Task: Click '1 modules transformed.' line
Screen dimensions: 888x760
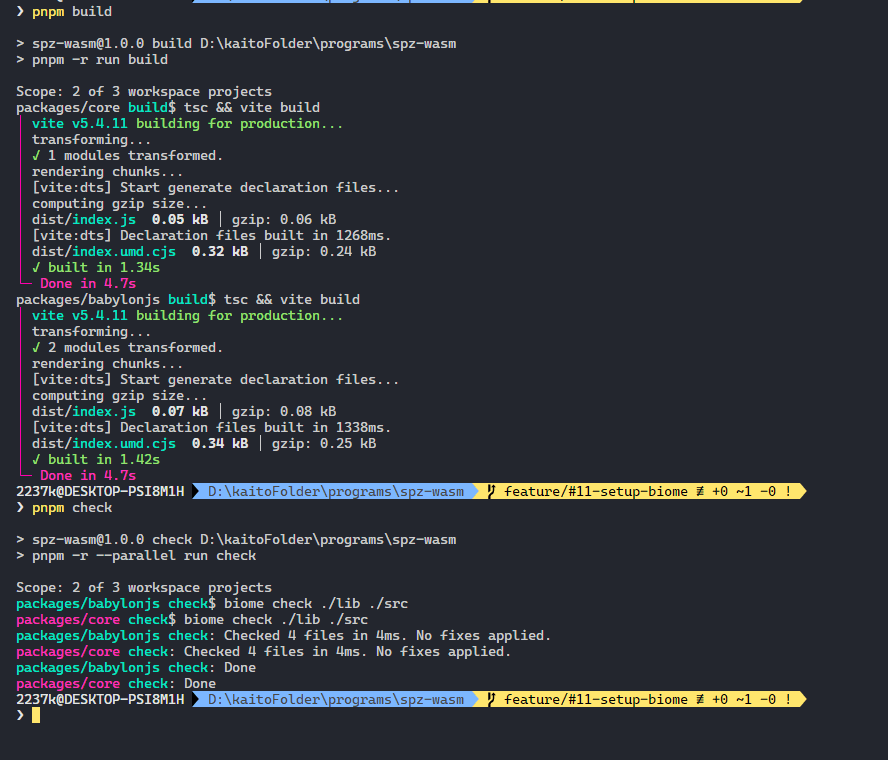Action: click(x=127, y=156)
